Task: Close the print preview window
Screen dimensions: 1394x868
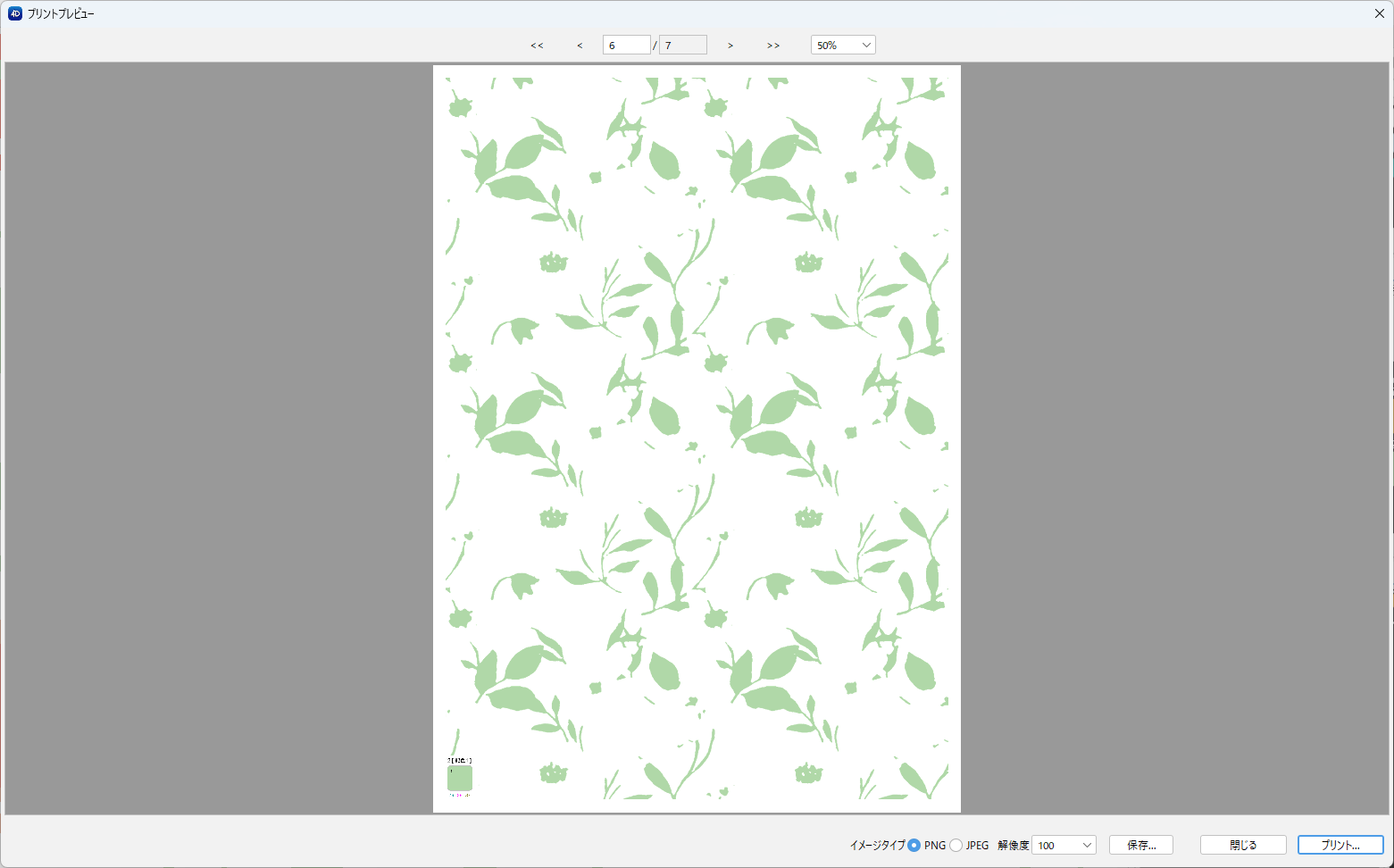Action: click(x=1379, y=13)
